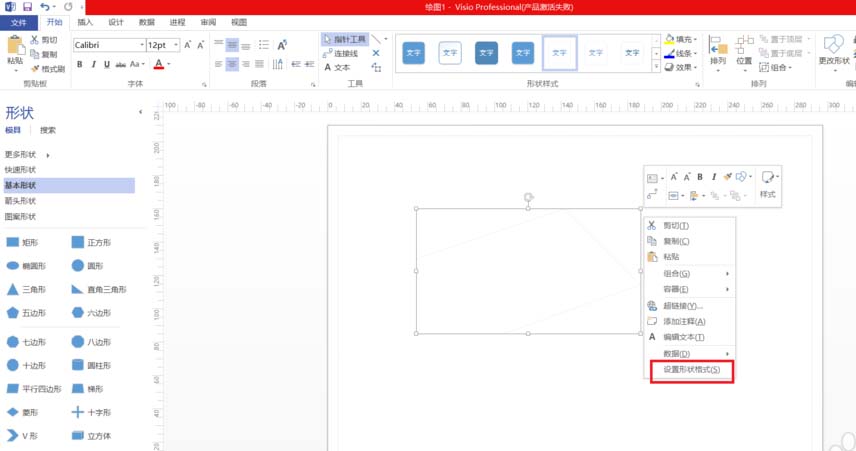Click the Text tool (文本) in ribbon
Viewport: 856px width, 451px height.
tap(337, 67)
